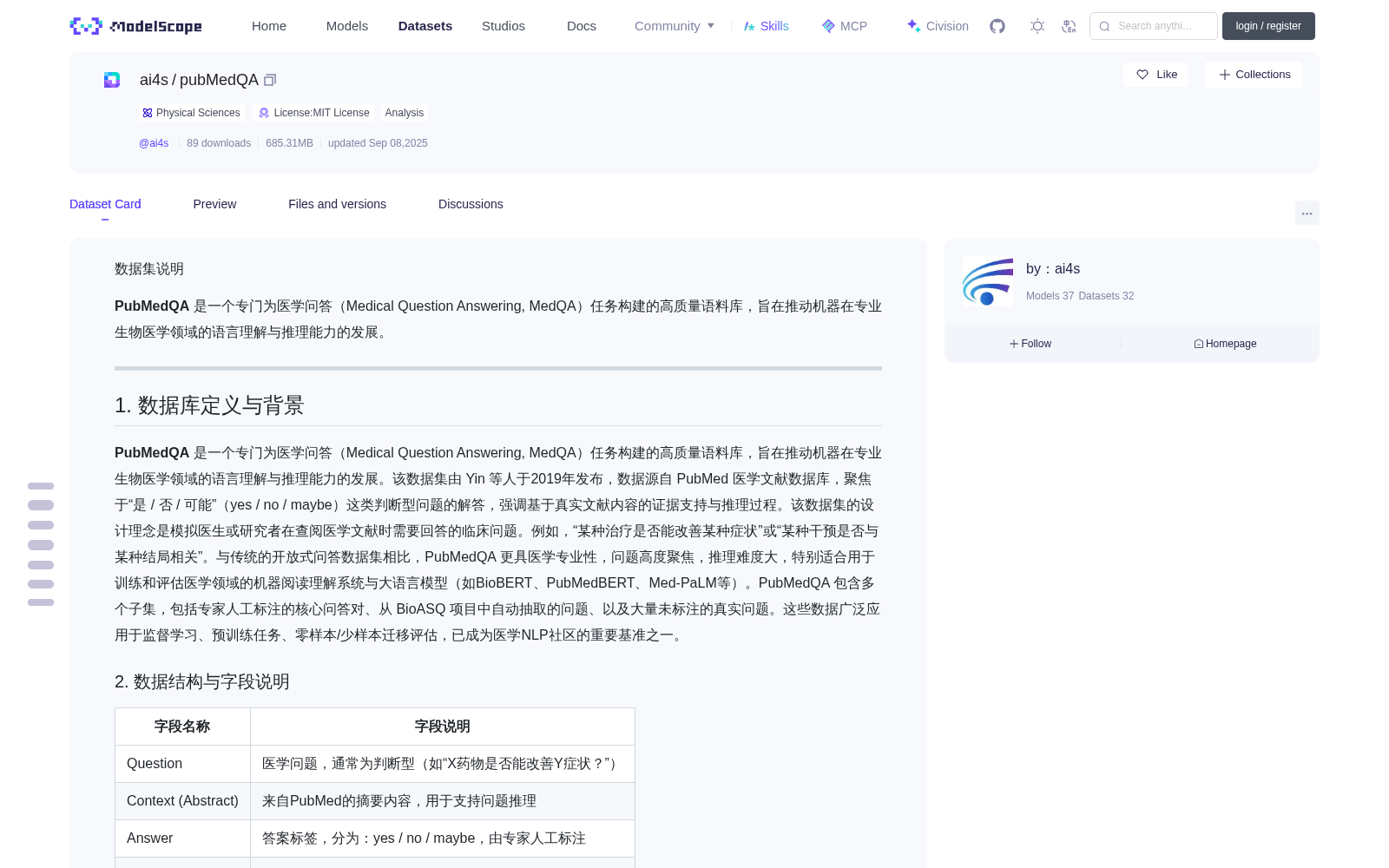Image resolution: width=1389 pixels, height=868 pixels.
Task: Open the Skills page
Action: click(x=766, y=26)
